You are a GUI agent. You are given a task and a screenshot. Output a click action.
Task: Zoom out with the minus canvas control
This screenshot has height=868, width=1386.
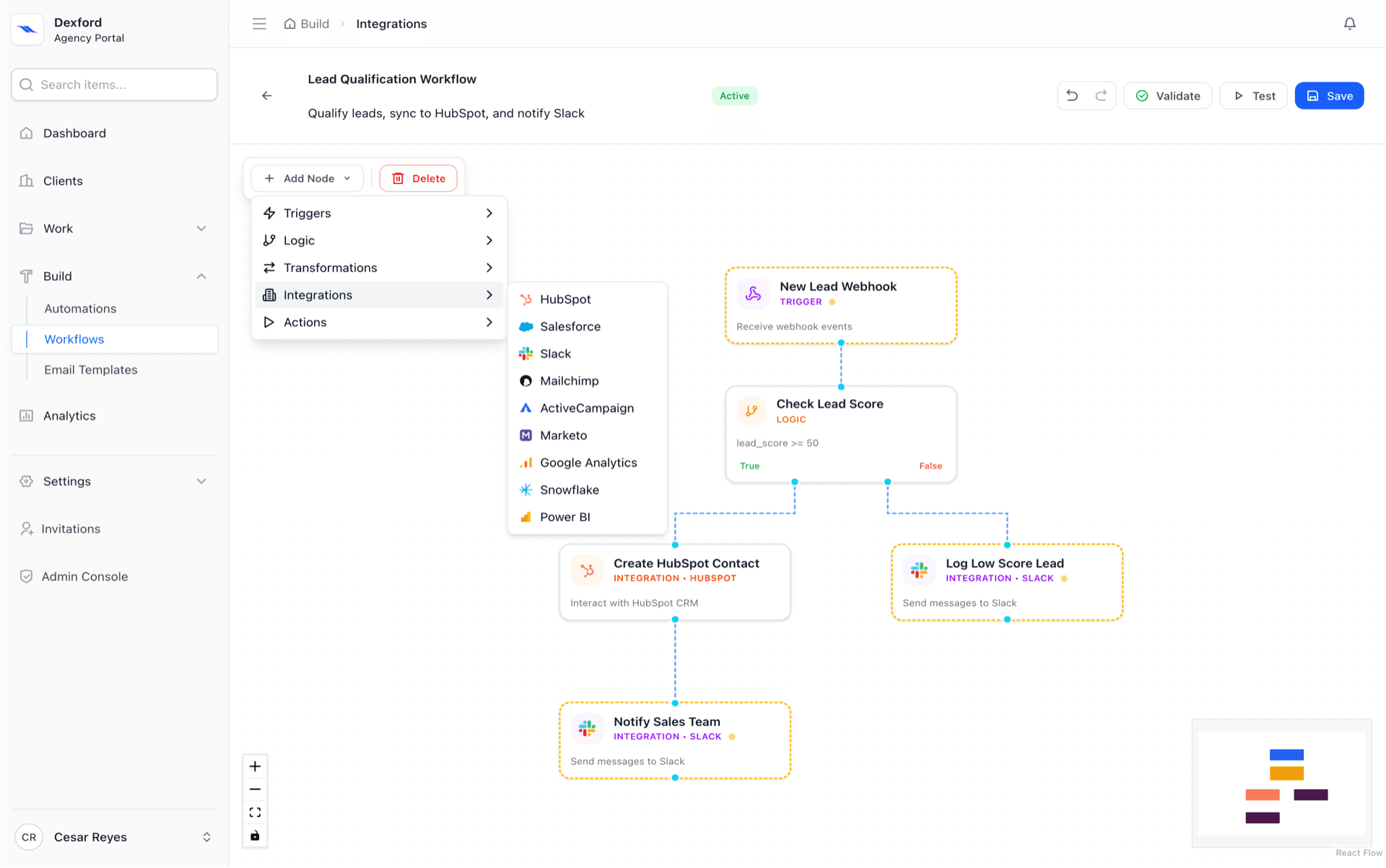(255, 789)
